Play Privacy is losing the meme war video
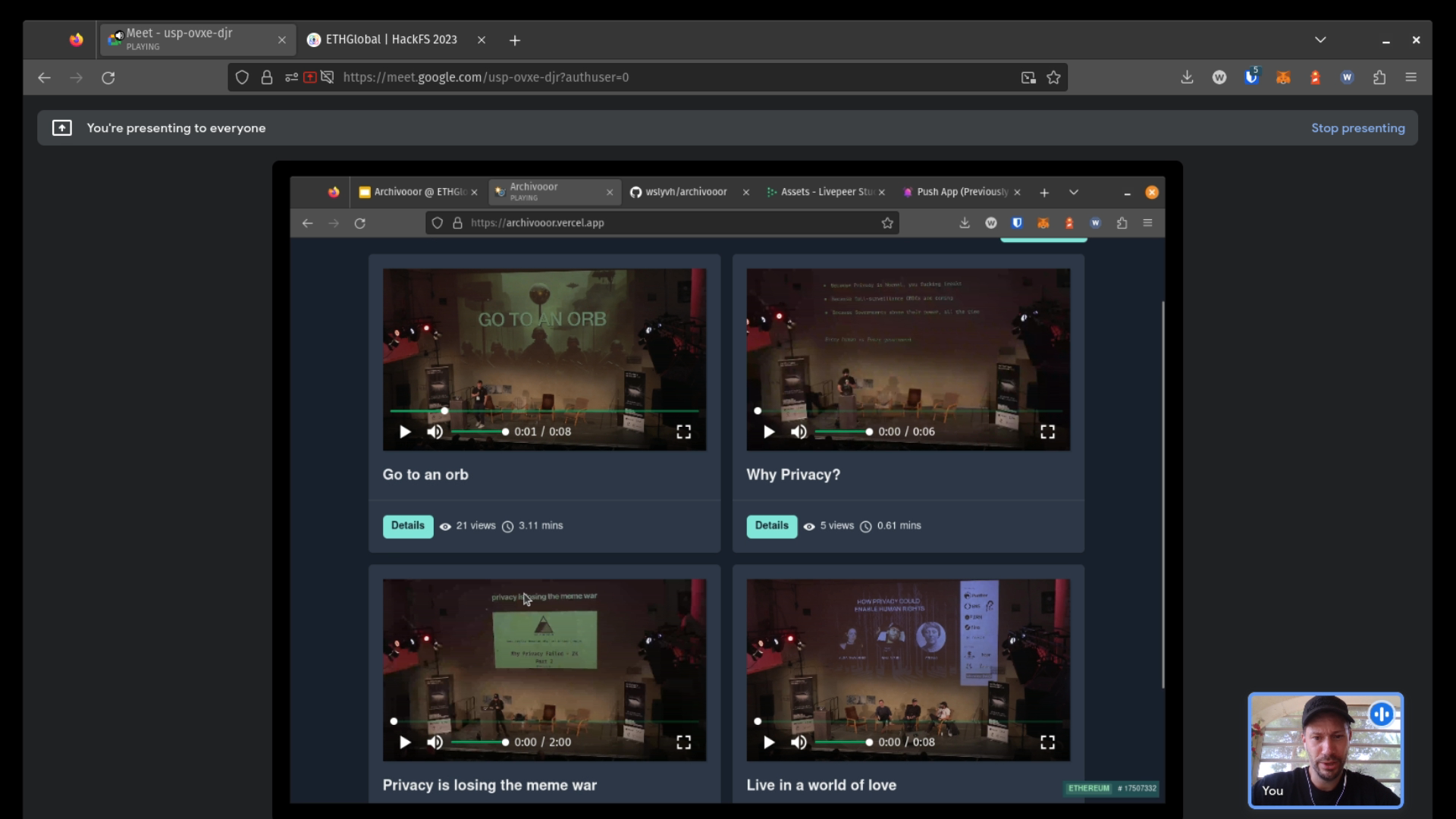 click(405, 742)
